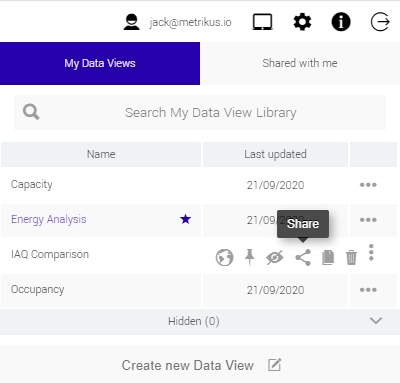Screen dimensions: 400x383
Task: Click the globe icon for IAQ Comparison
Action: (224, 257)
